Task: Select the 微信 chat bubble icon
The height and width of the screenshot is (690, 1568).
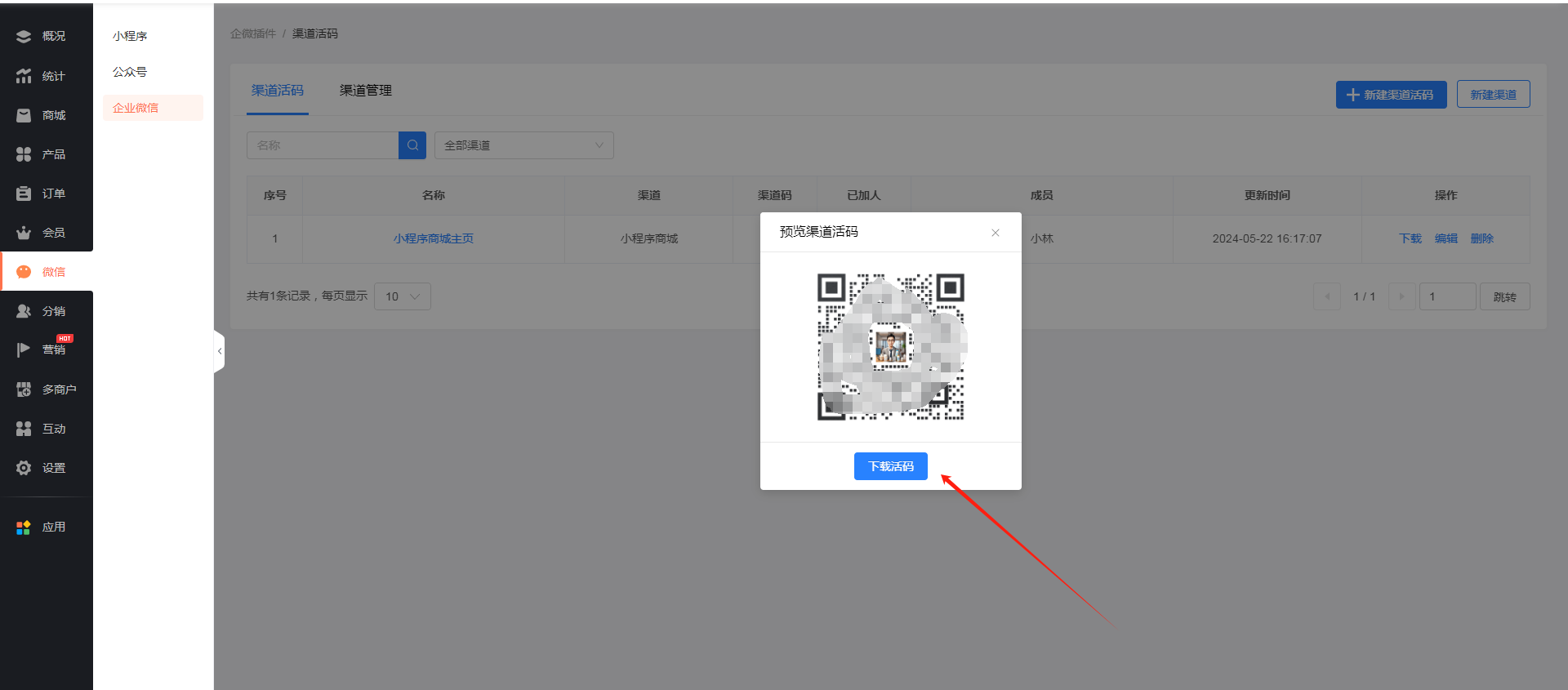Action: coord(24,272)
